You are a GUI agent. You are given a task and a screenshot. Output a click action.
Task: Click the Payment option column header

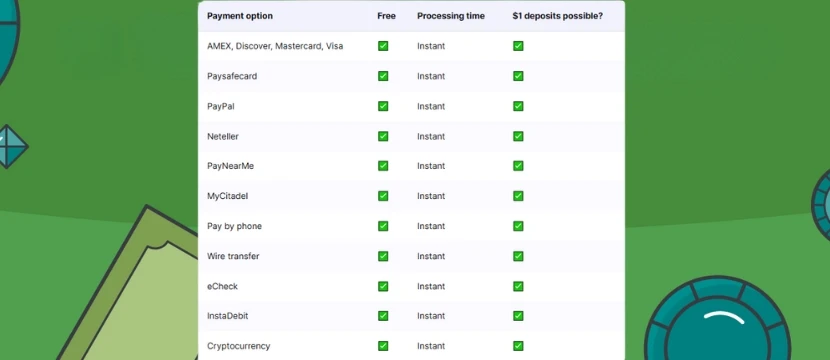[240, 16]
